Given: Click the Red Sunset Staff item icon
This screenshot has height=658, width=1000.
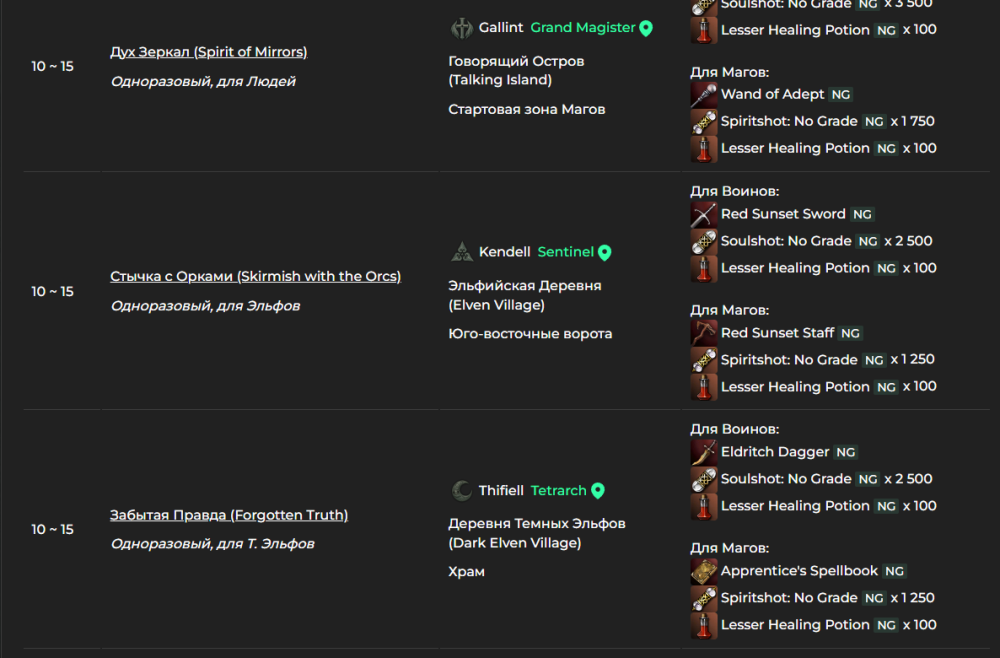Looking at the screenshot, I should click(x=704, y=333).
